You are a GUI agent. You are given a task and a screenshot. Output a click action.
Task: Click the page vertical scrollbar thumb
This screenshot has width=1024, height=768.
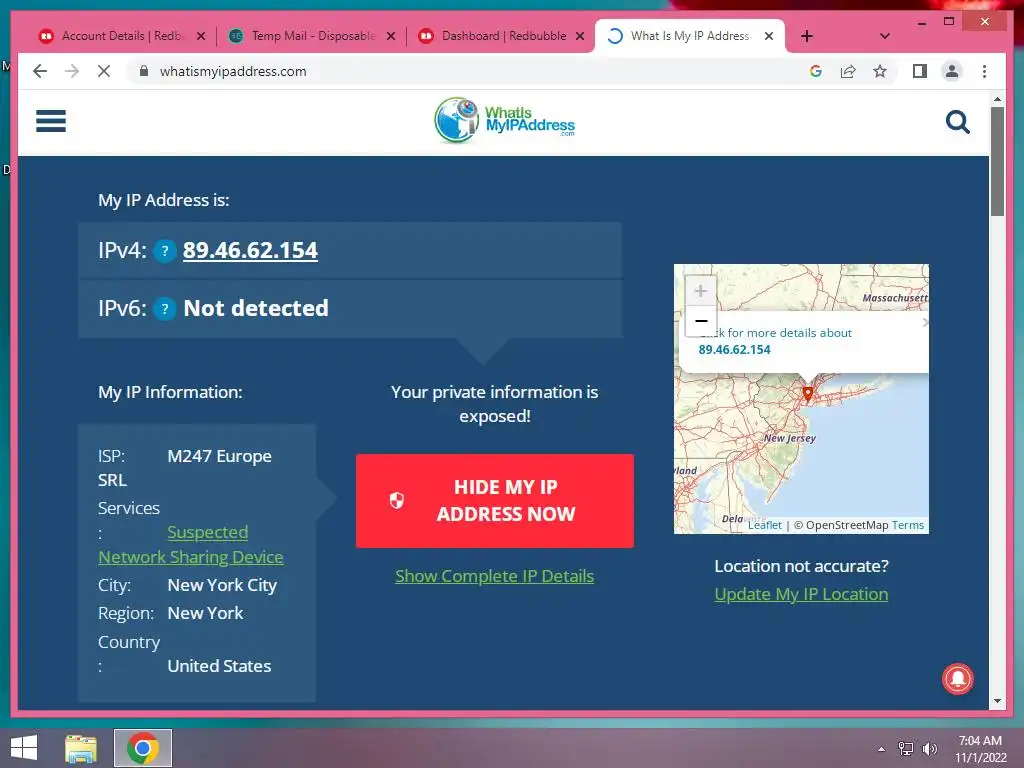(x=997, y=161)
